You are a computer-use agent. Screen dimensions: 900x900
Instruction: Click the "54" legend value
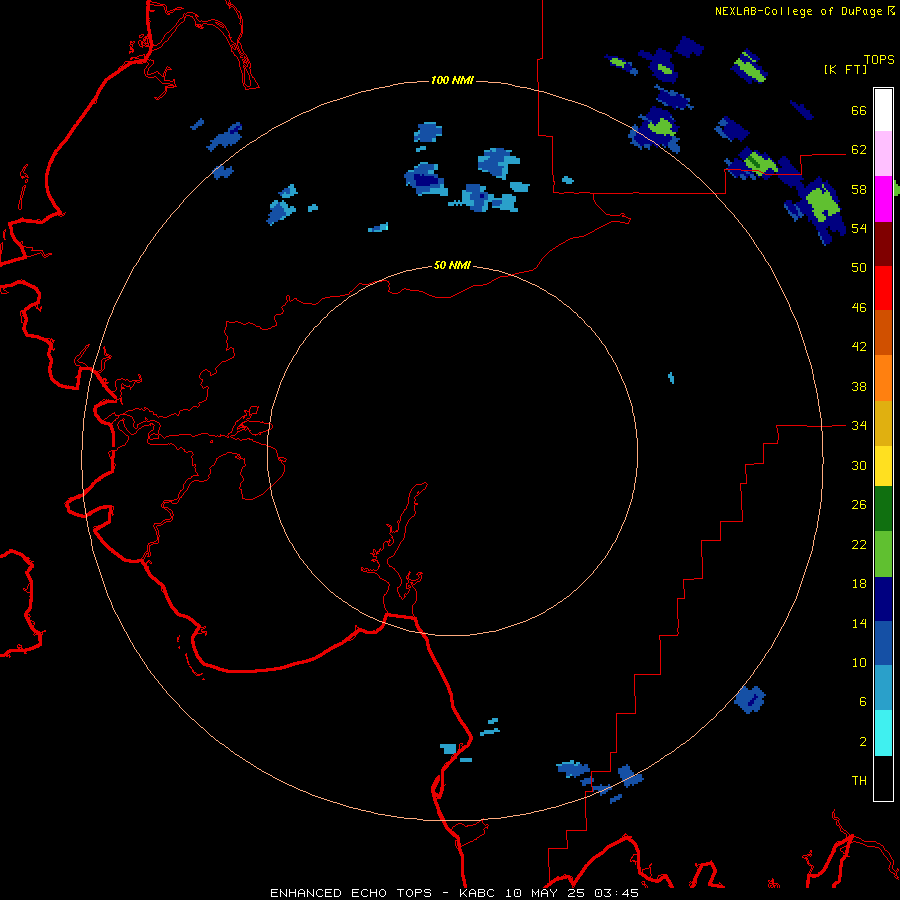coord(859,228)
